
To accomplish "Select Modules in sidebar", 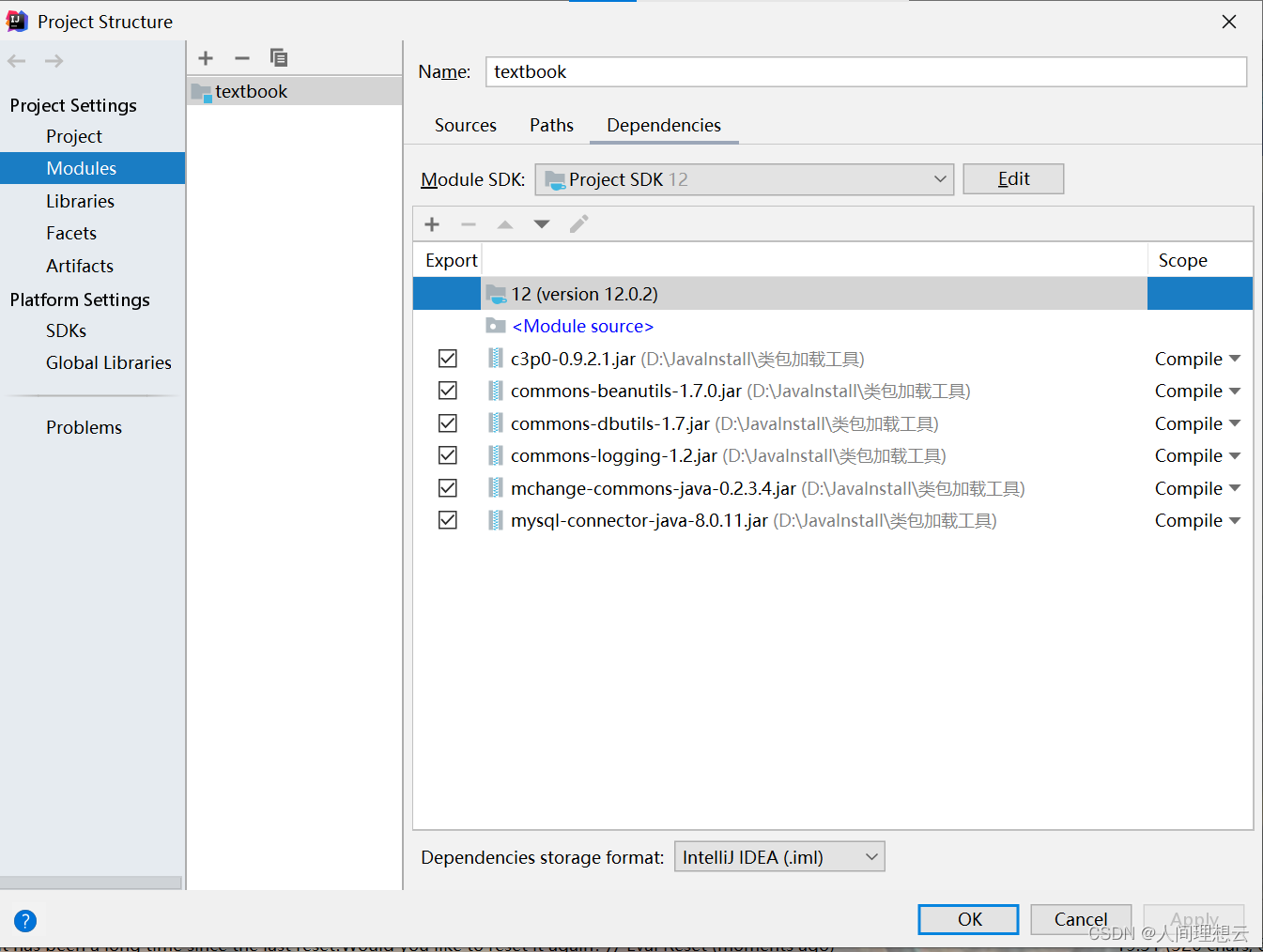I will pos(92,168).
